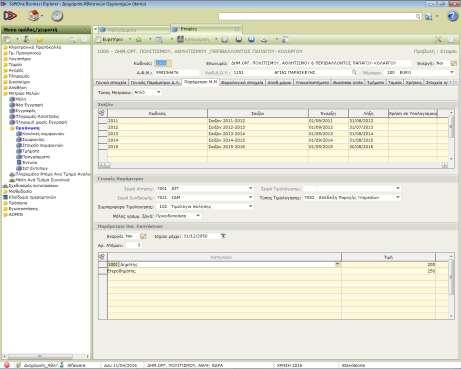Click the user icon in the menu panel toolbar
461x369 pixels.
(x=26, y=39)
